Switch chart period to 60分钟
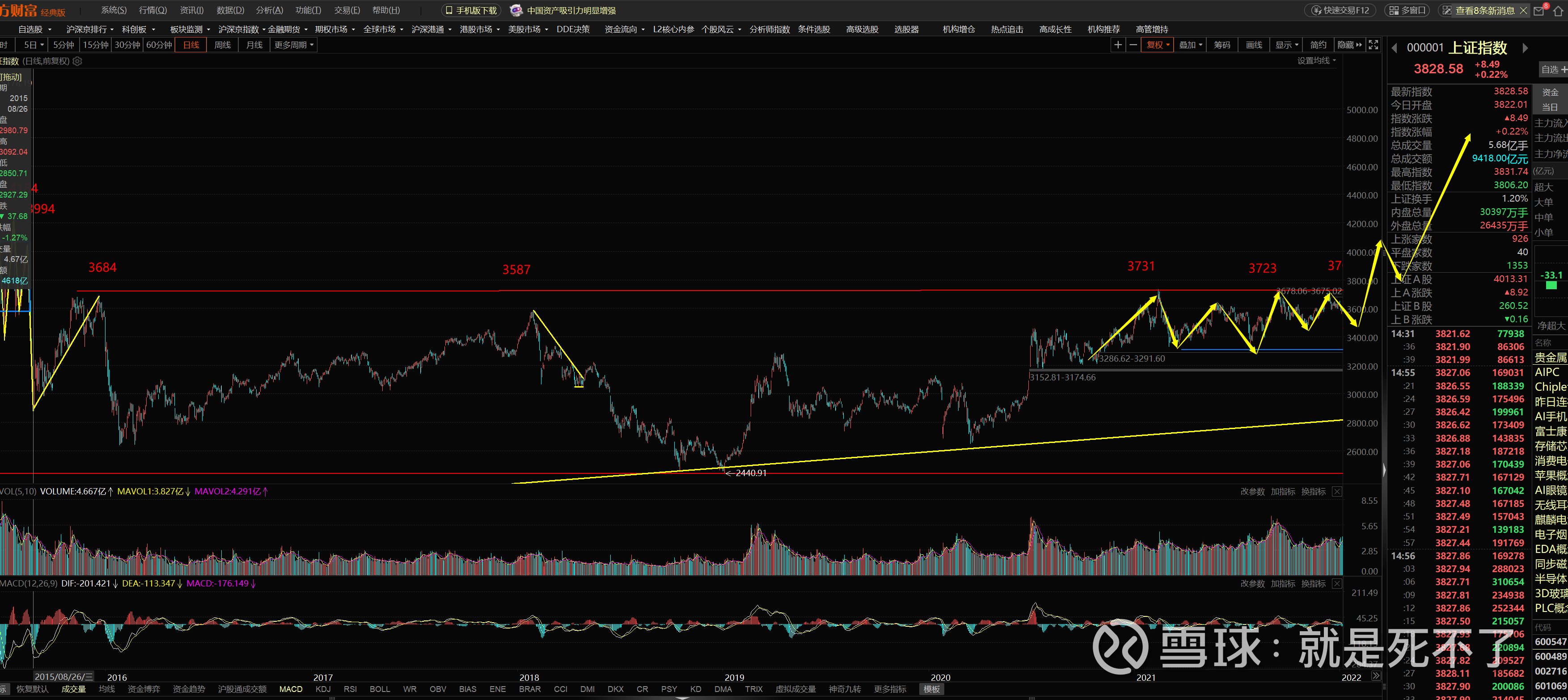 tap(159, 45)
